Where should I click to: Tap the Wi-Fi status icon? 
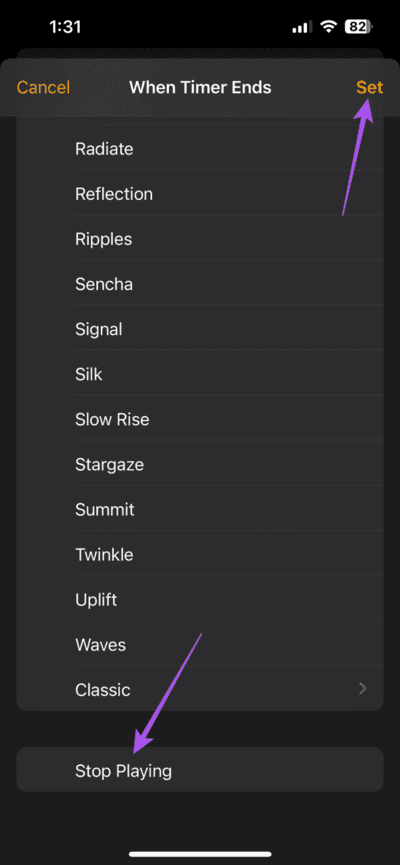329,26
